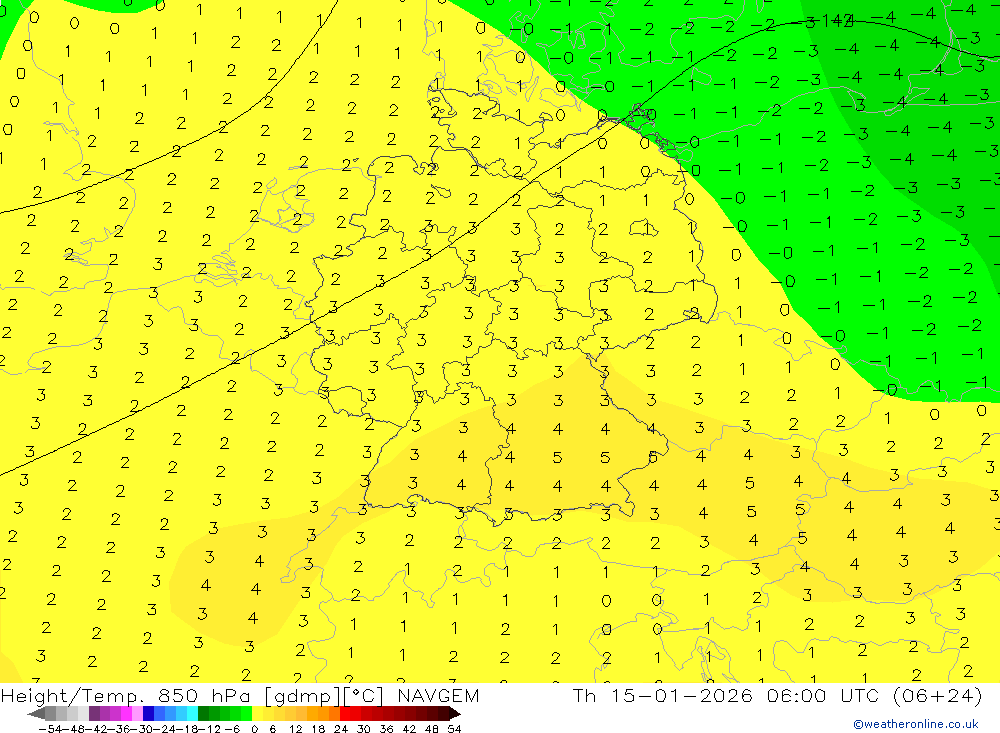
Task: Click the '142' contour line label
Action: (x=837, y=21)
